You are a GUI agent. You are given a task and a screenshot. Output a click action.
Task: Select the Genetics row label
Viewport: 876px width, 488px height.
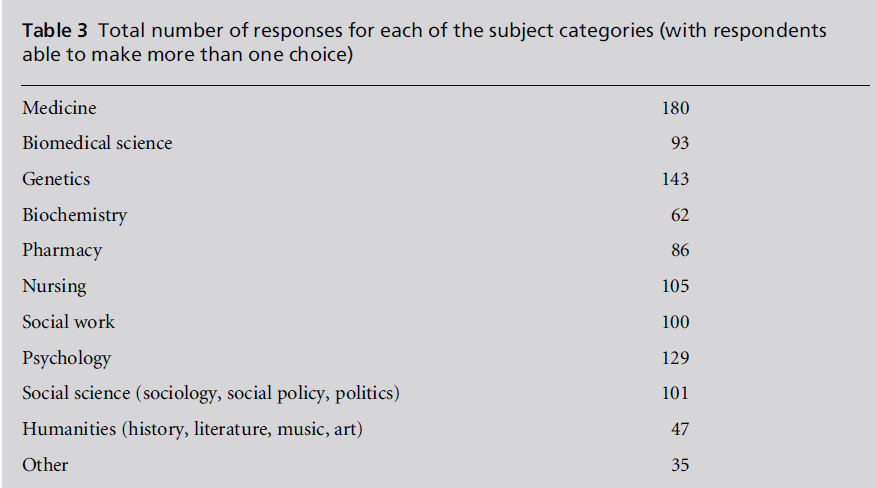[x=56, y=179]
